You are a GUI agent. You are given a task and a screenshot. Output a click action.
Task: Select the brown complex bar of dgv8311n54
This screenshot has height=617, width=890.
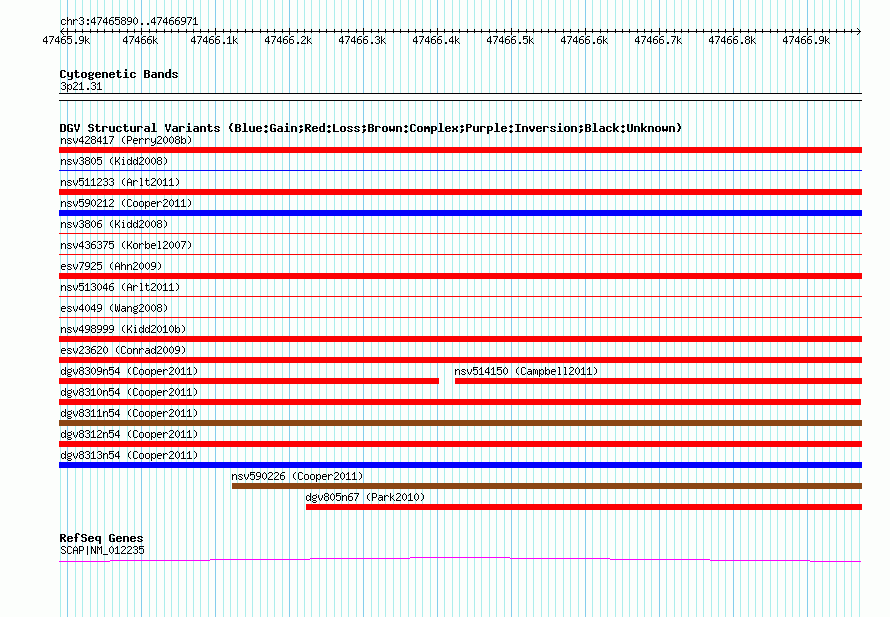(x=460, y=423)
